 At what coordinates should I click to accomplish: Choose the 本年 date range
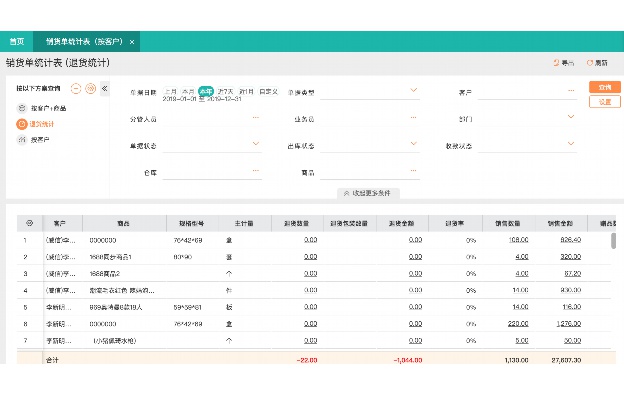coord(206,91)
